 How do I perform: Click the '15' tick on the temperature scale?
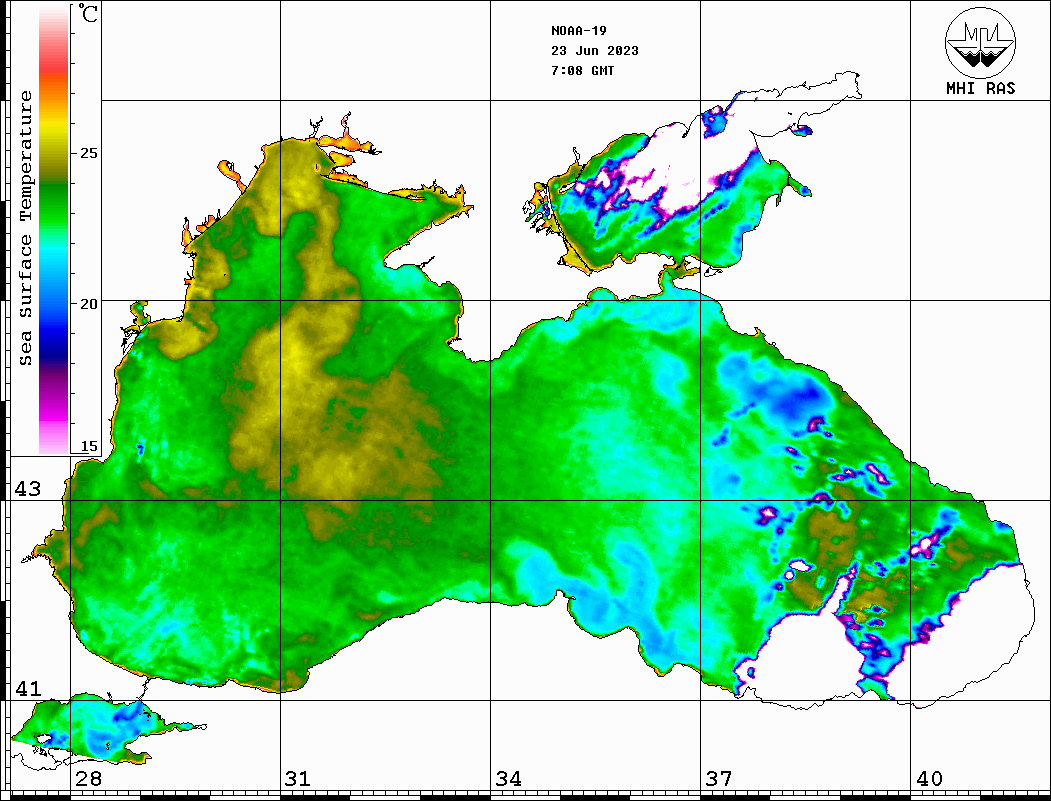pyautogui.click(x=88, y=446)
